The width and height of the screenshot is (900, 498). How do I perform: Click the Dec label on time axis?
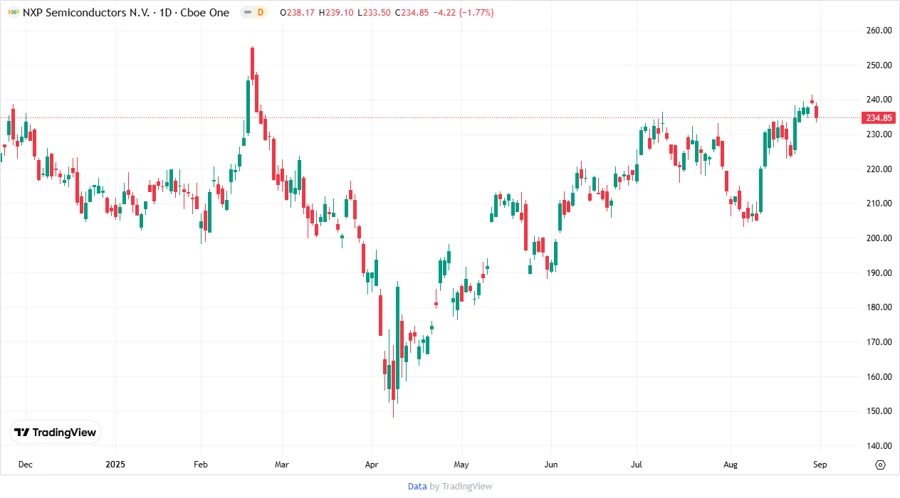pyautogui.click(x=25, y=465)
